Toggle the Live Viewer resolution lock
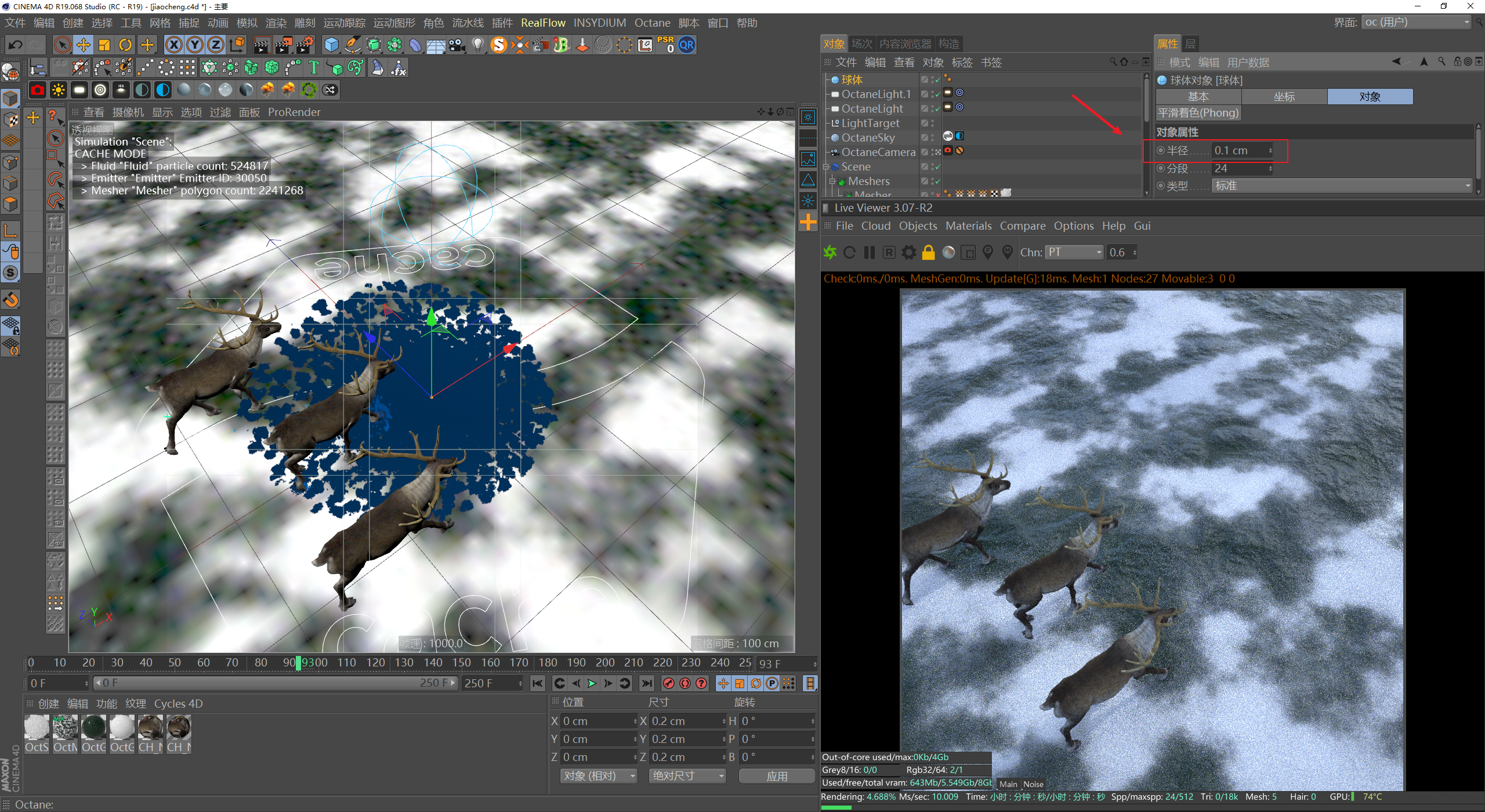This screenshot has width=1485, height=812. tap(928, 252)
